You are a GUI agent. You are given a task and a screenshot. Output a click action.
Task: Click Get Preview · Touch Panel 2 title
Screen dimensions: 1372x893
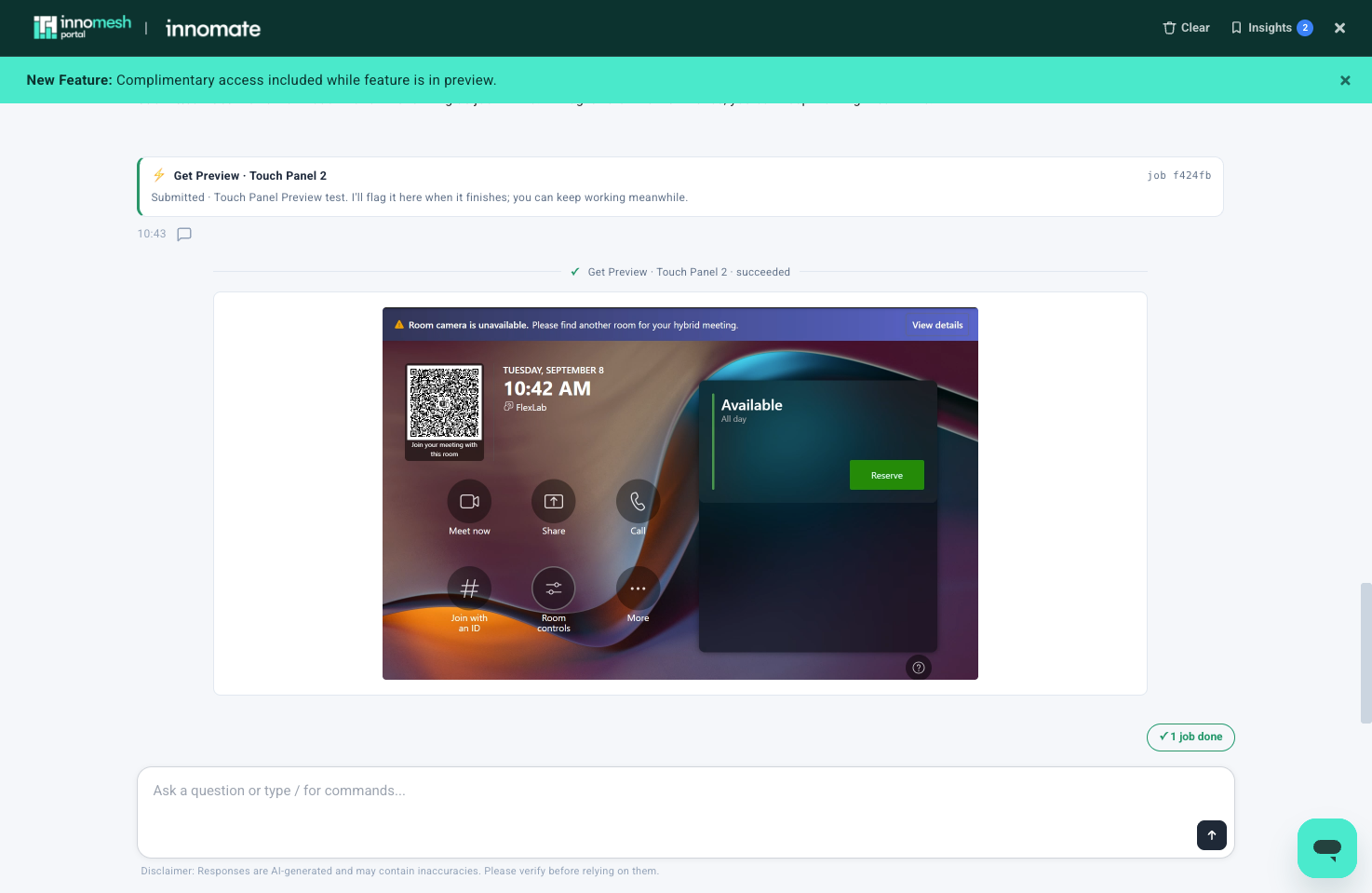tap(249, 175)
